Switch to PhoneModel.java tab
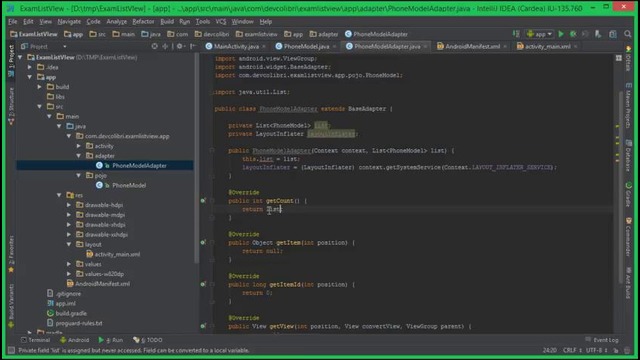 tap(307, 47)
